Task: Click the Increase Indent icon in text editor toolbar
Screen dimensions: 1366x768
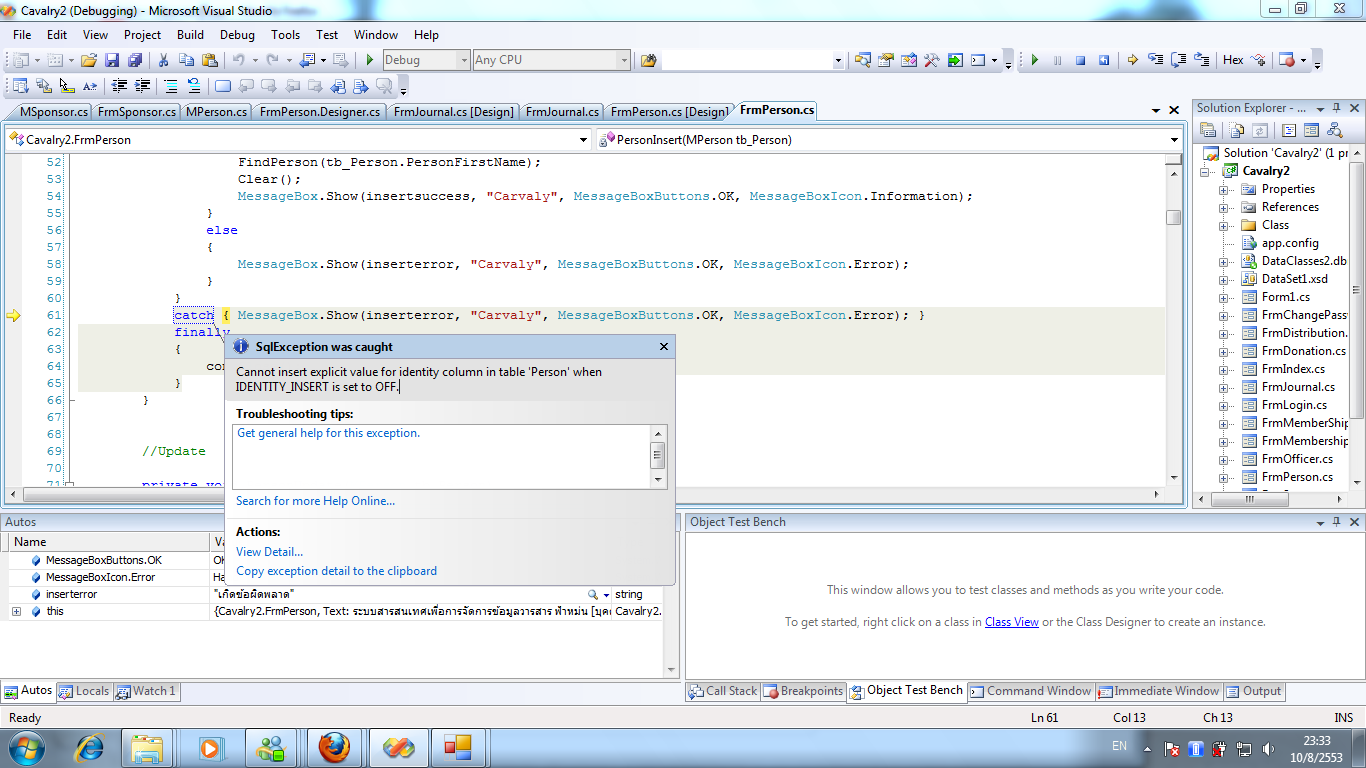Action: pyautogui.click(x=142, y=86)
